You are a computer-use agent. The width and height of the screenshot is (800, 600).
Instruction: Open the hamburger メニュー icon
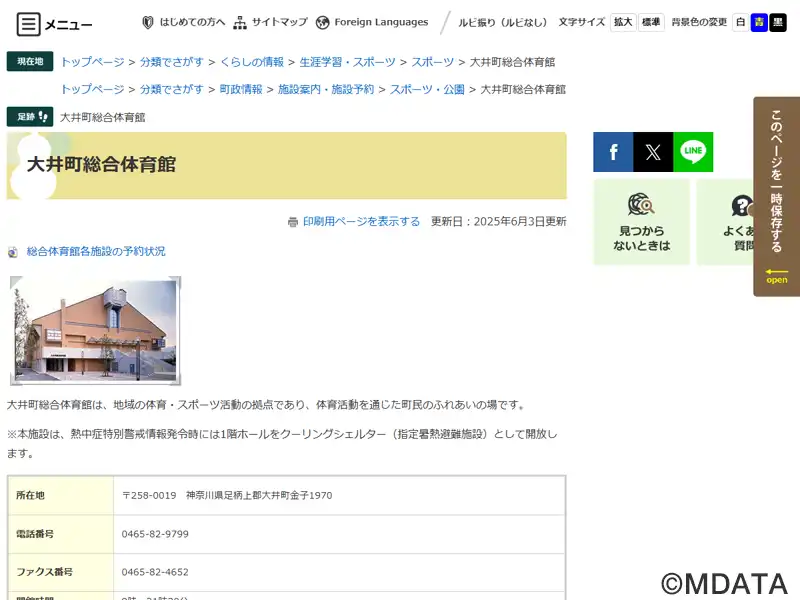(x=29, y=24)
